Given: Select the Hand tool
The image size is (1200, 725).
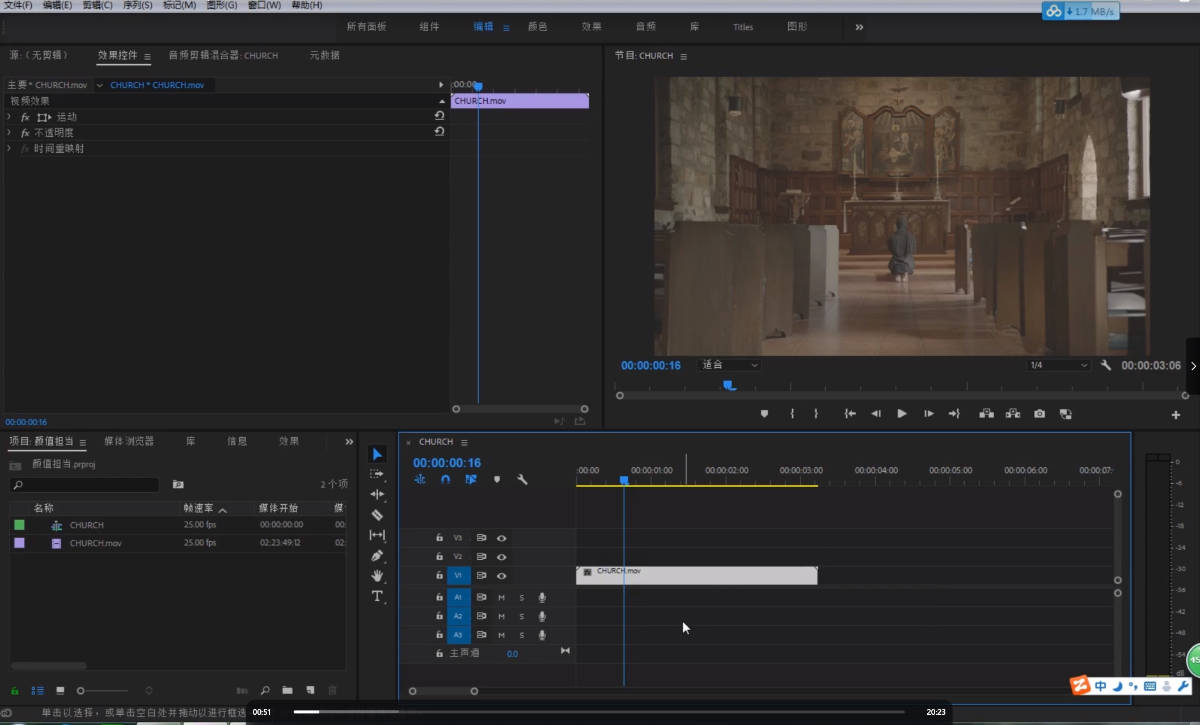Looking at the screenshot, I should pos(377,576).
